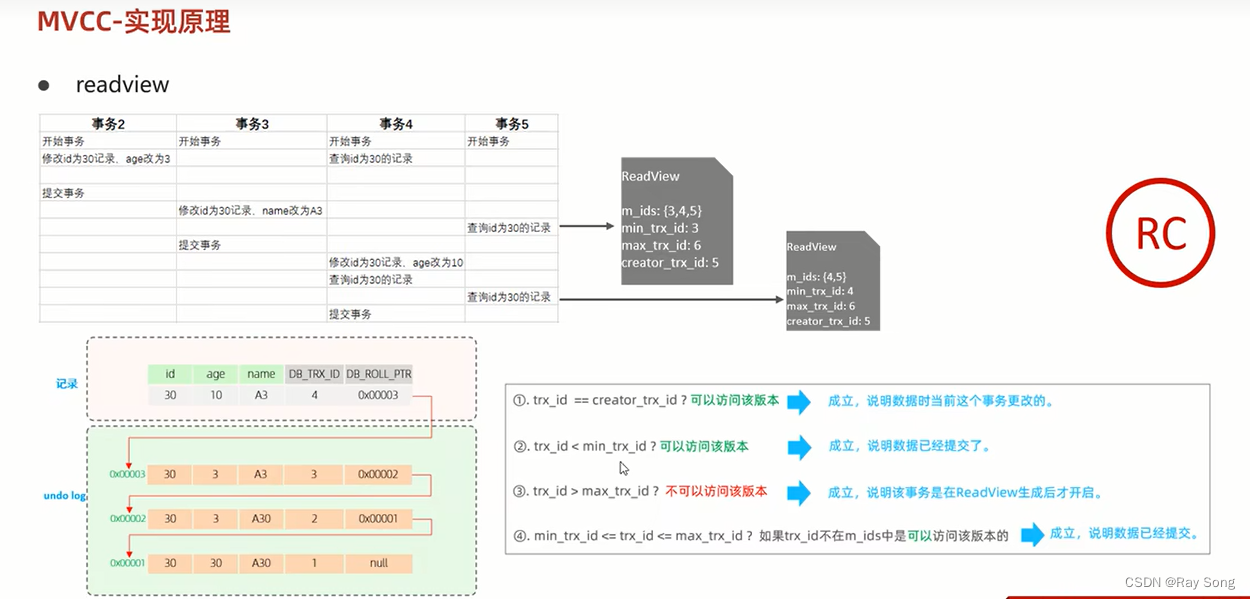Select the "事务4" column header
Viewport: 1250px width, 599px height.
(396, 124)
